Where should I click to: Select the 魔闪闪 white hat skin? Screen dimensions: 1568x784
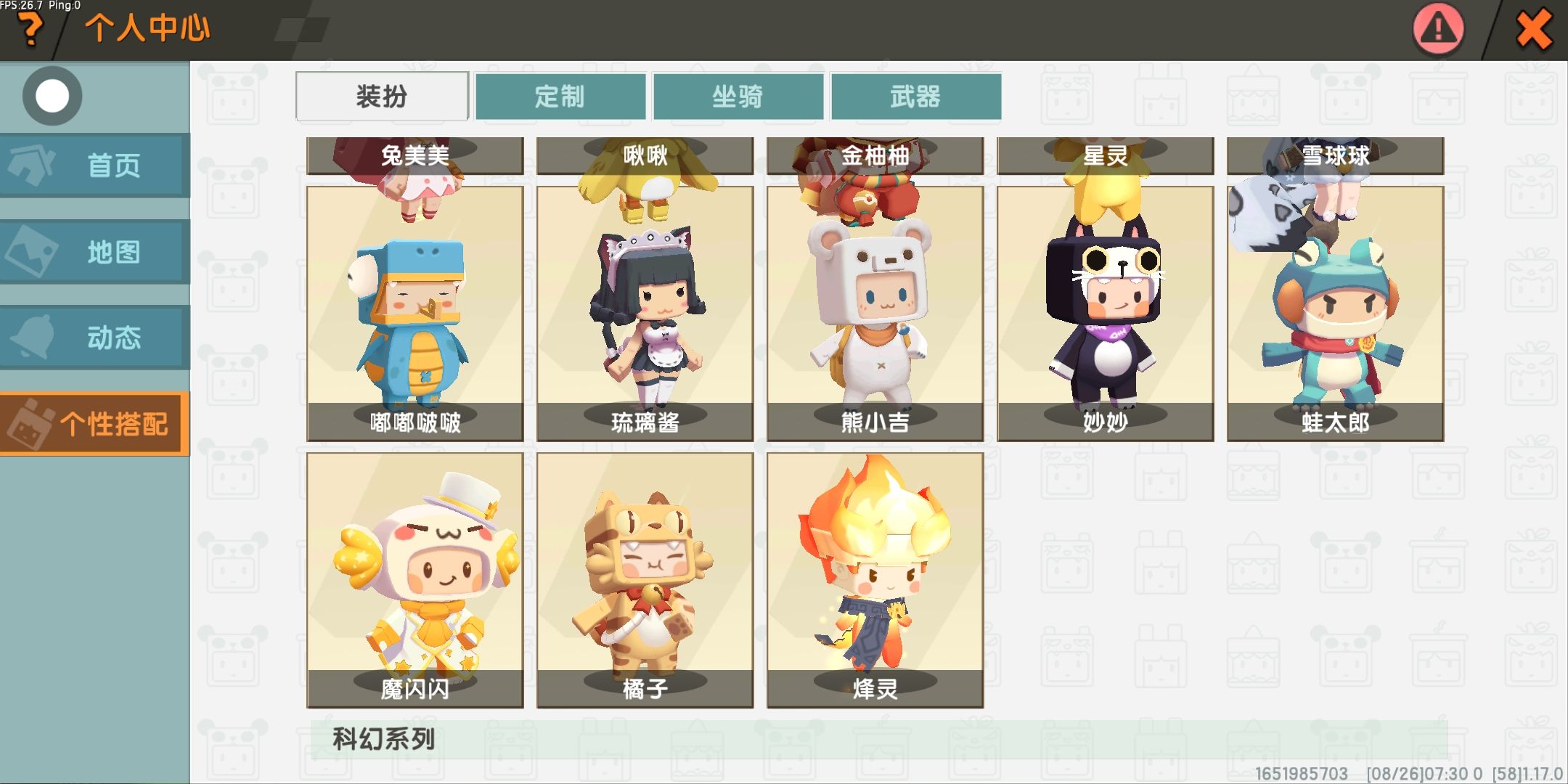coord(415,580)
